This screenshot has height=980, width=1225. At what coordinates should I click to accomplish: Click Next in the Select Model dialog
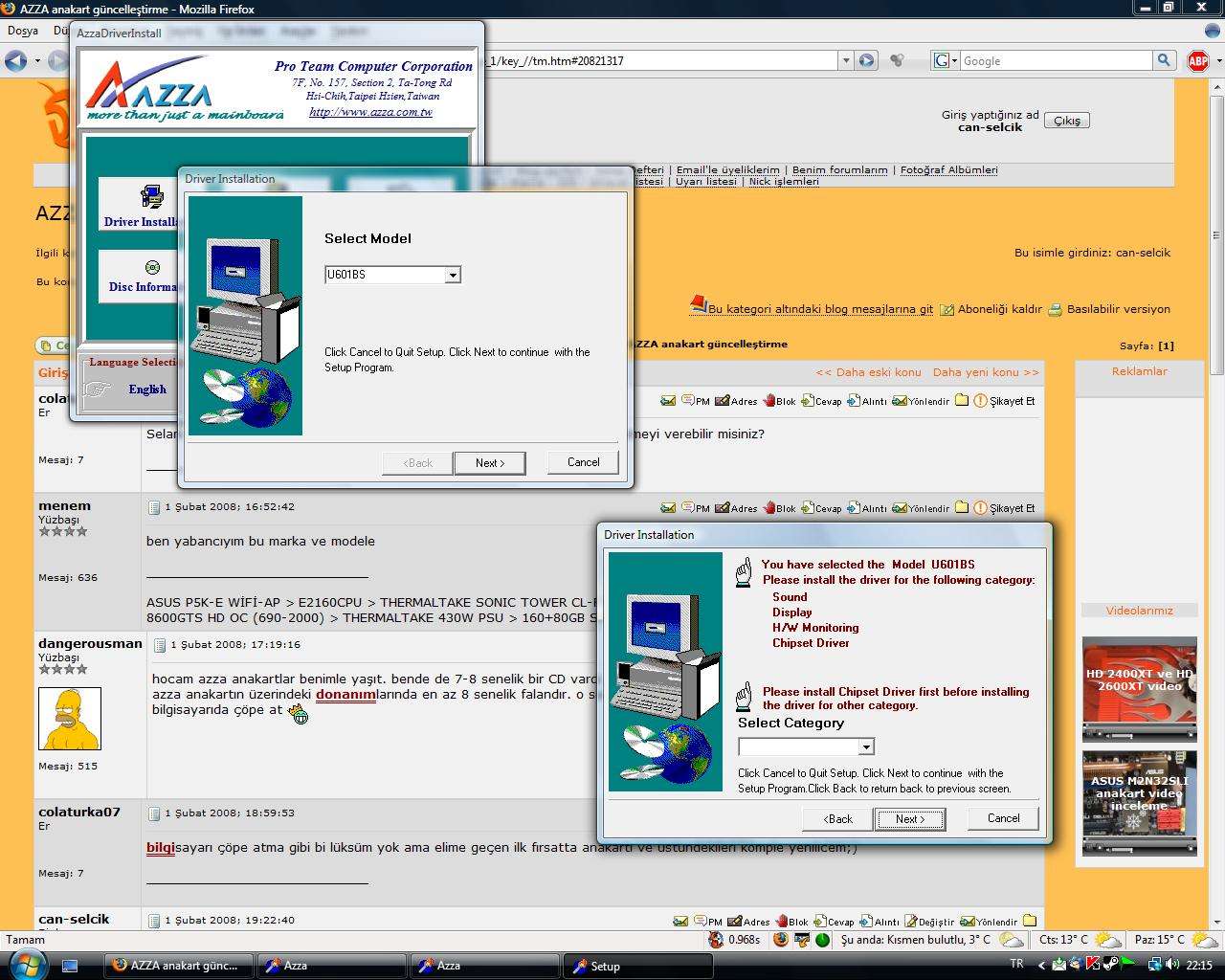[x=489, y=463]
